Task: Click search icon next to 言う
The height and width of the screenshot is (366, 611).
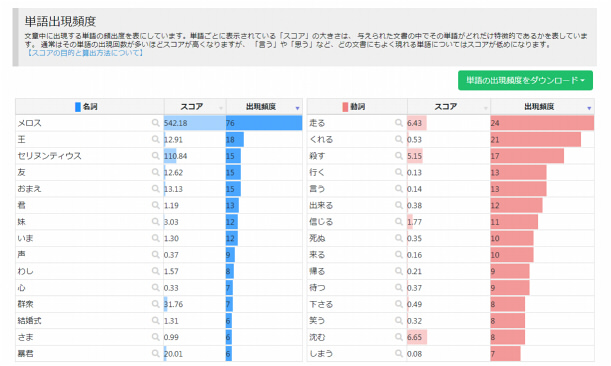Action: [399, 189]
